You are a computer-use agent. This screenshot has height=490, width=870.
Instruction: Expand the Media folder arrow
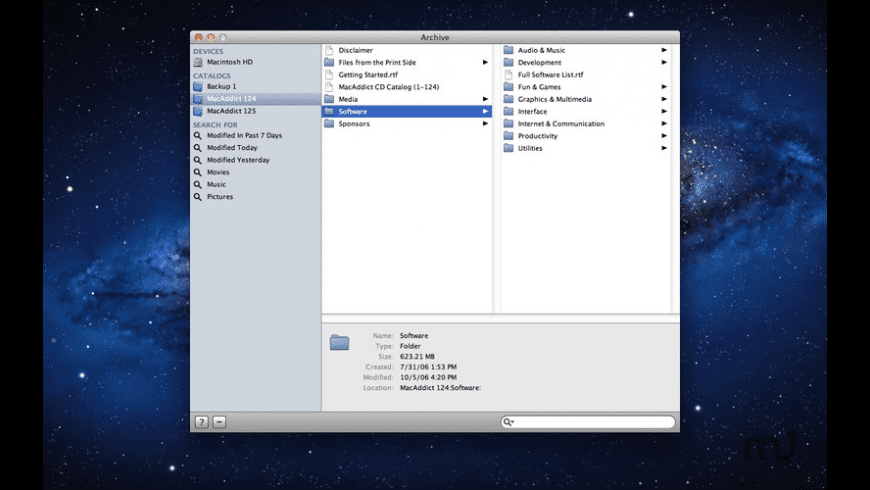coord(485,99)
